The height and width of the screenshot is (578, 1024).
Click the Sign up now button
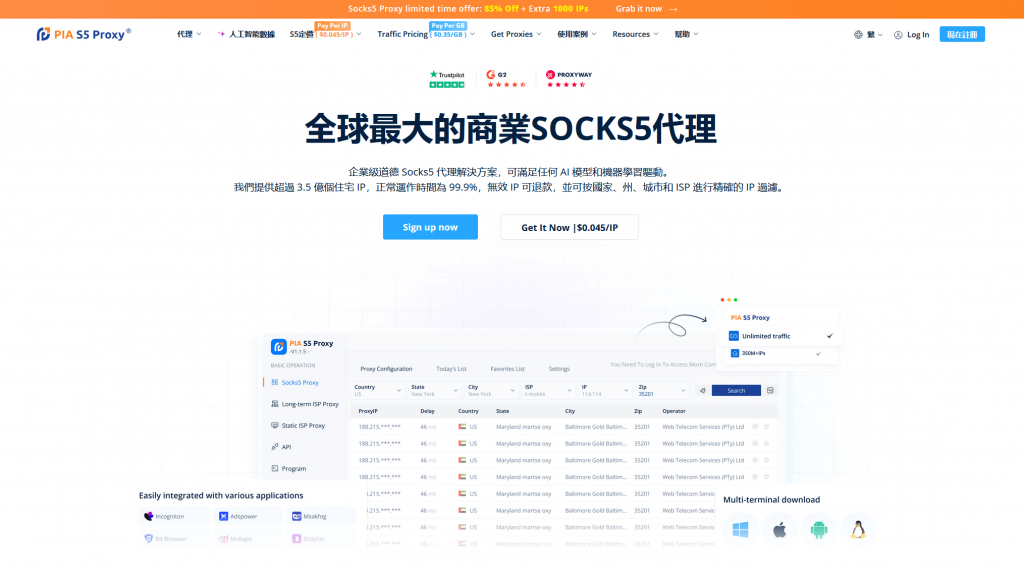click(430, 227)
